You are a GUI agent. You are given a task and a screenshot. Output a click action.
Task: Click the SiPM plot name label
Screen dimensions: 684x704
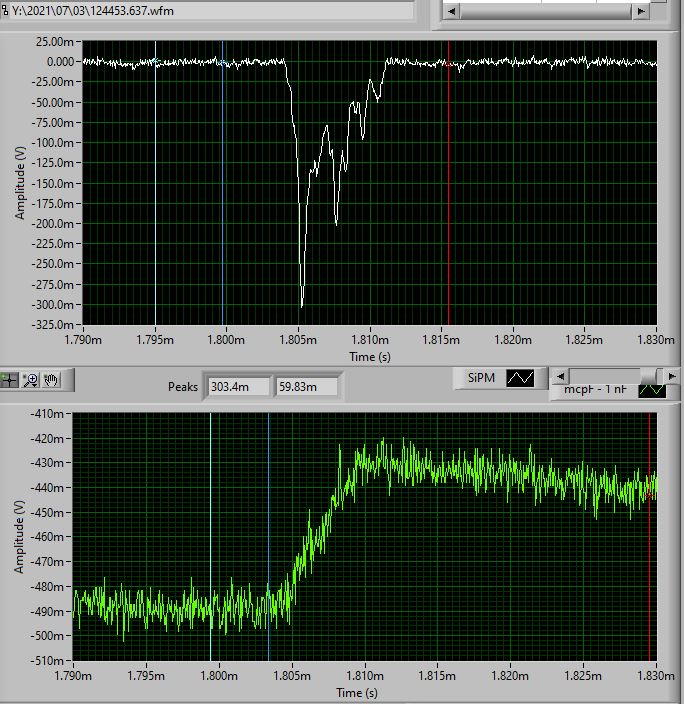click(x=481, y=378)
